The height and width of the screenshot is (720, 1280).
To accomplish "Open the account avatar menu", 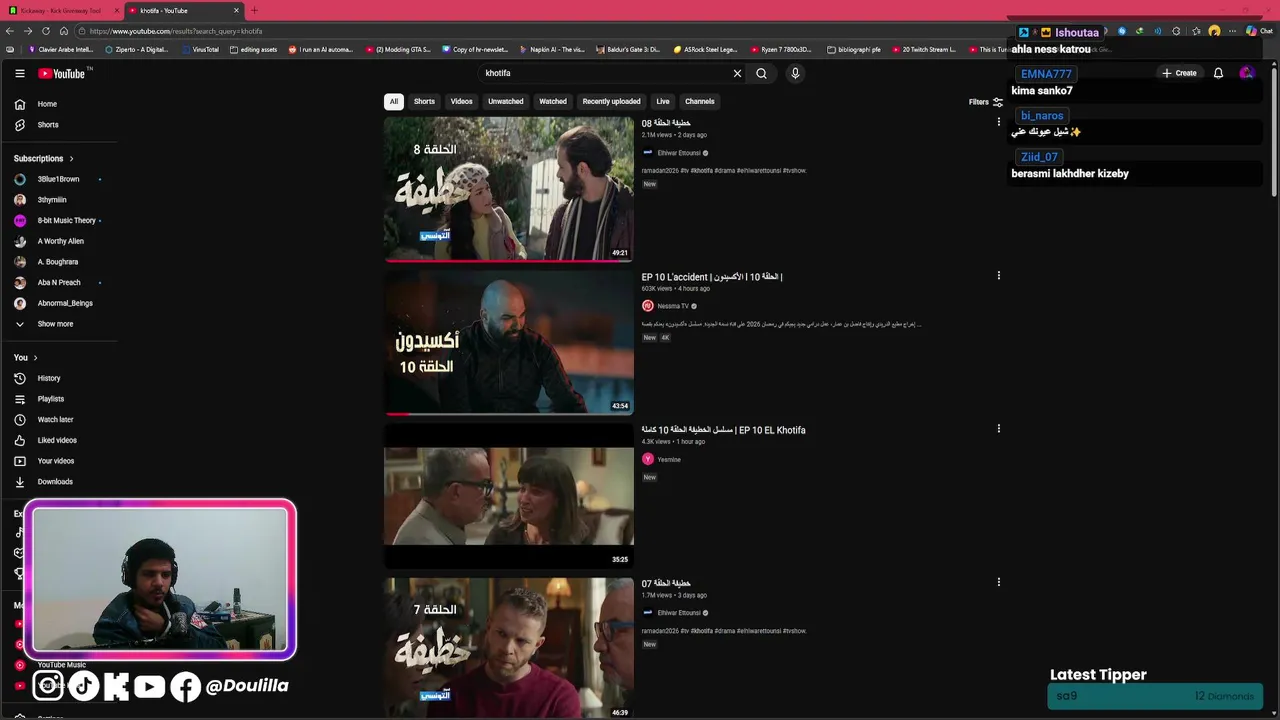I will click(1246, 73).
